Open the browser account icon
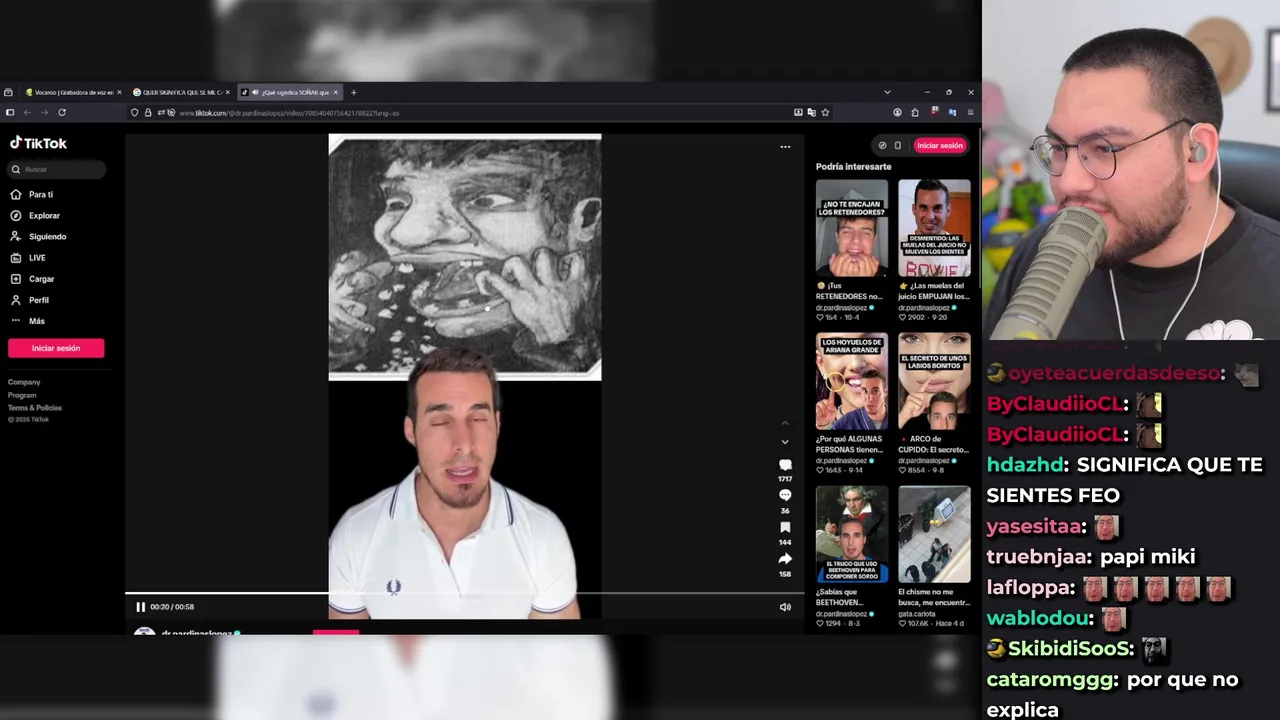Image resolution: width=1280 pixels, height=720 pixels. pos(897,112)
